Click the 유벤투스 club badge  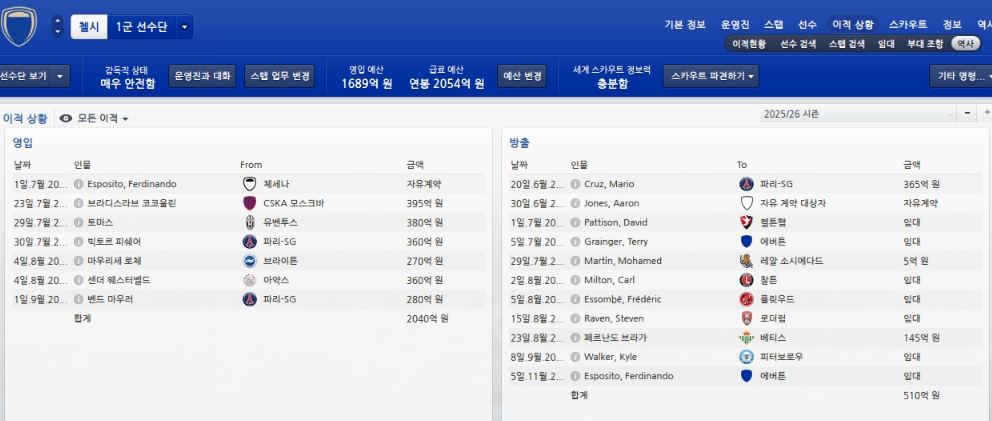pos(250,222)
